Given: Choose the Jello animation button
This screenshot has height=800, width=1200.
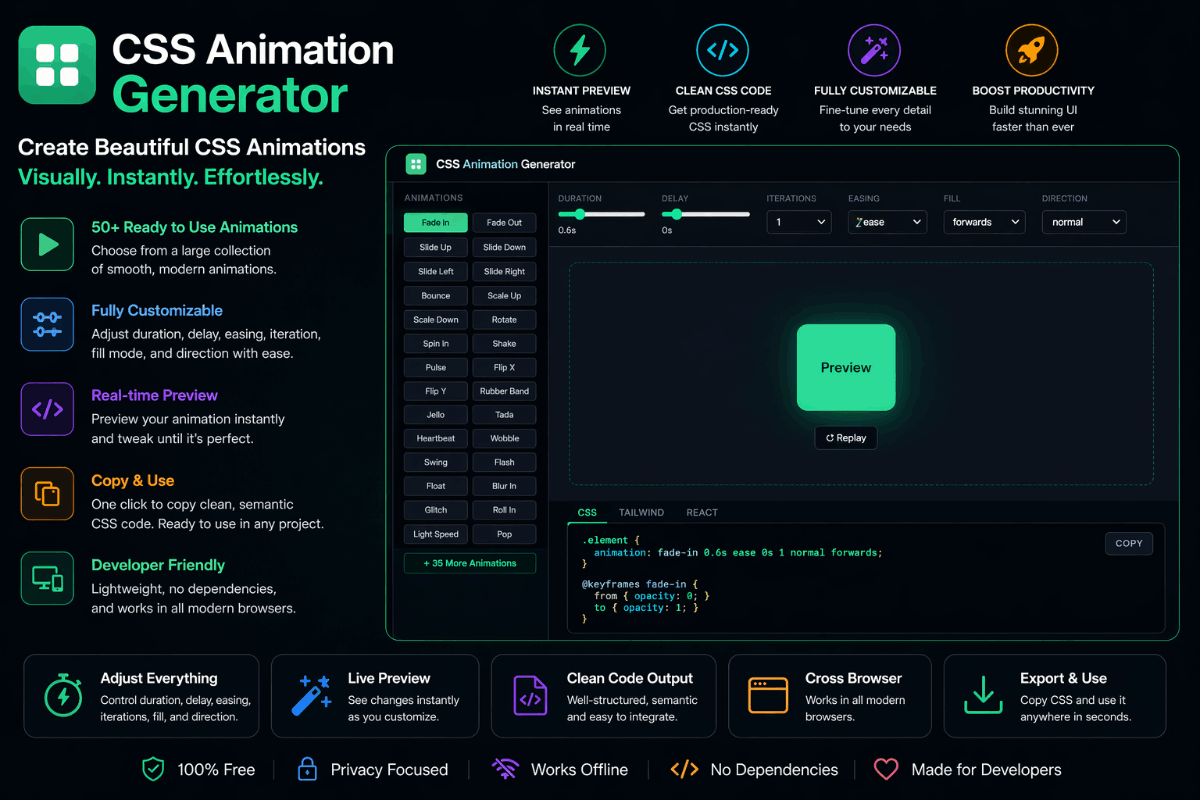Looking at the screenshot, I should click(x=436, y=414).
